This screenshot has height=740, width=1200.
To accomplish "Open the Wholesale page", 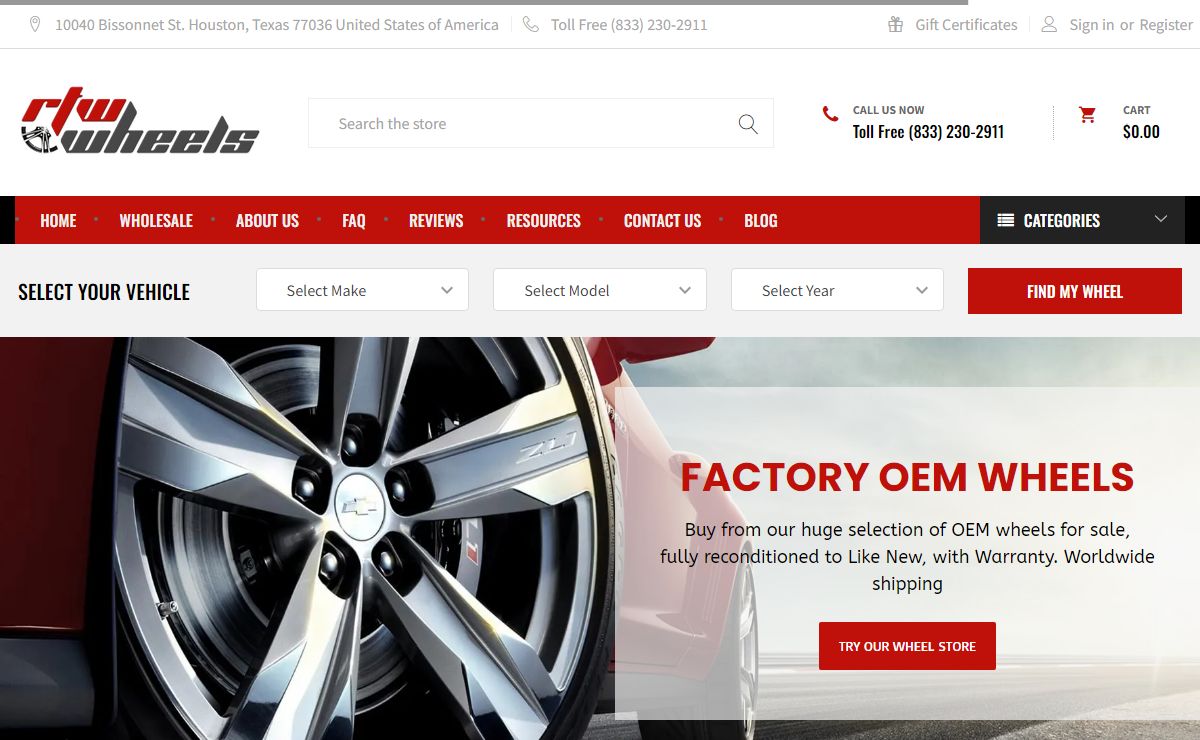I will [x=156, y=221].
